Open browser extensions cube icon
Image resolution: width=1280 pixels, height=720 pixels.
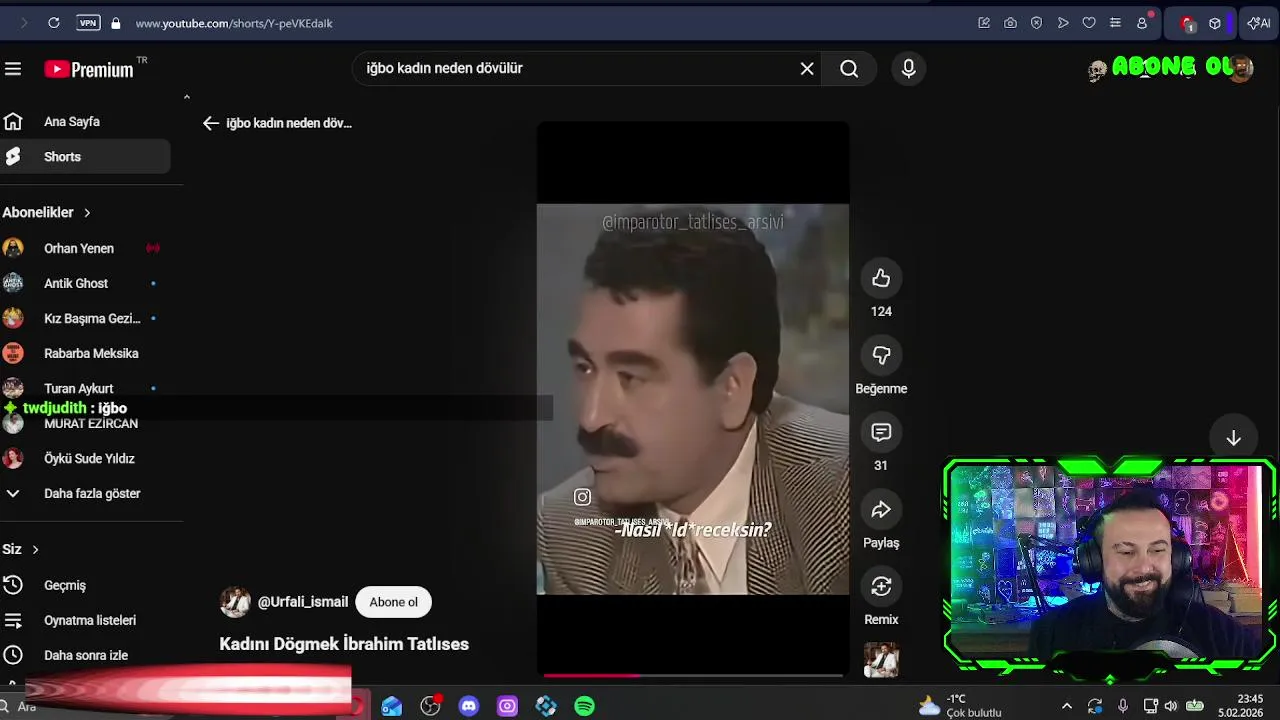(1214, 23)
